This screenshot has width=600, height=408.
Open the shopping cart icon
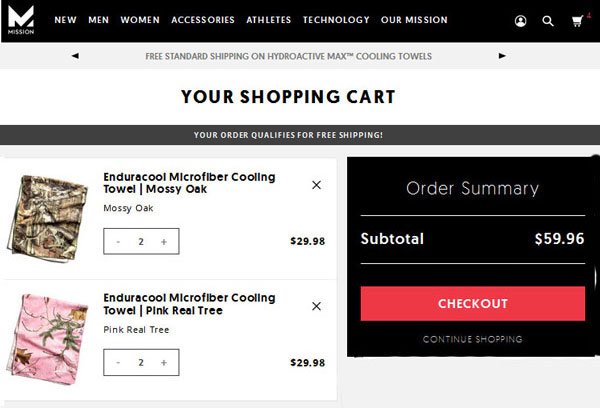point(577,21)
